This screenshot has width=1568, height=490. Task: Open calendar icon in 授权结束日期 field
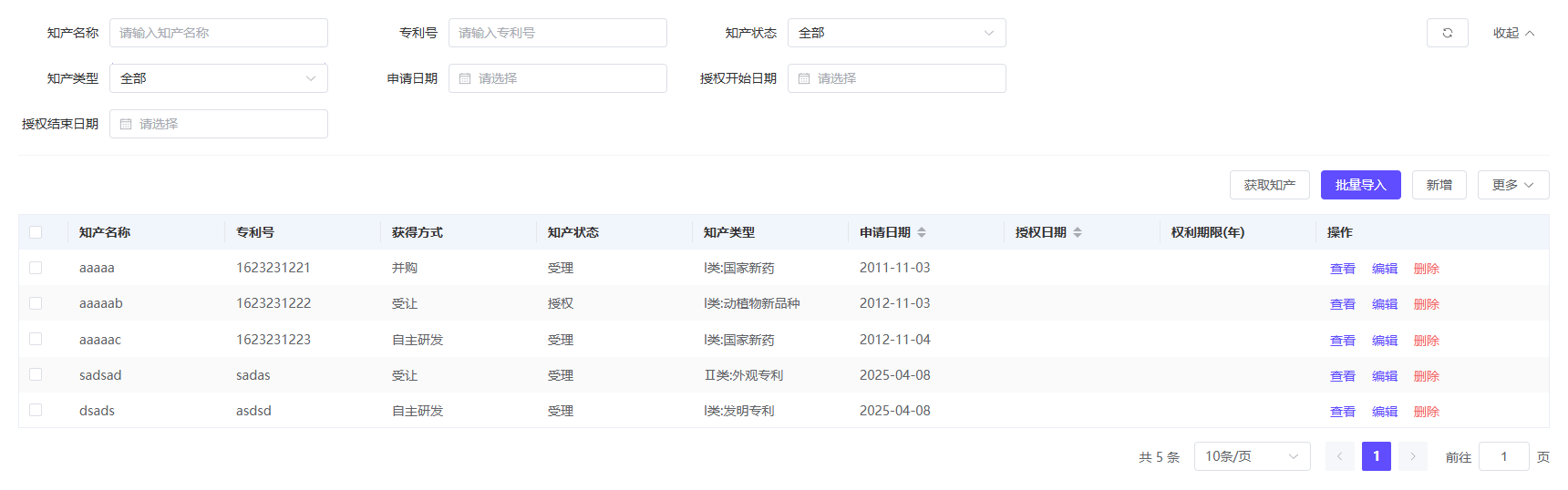126,124
